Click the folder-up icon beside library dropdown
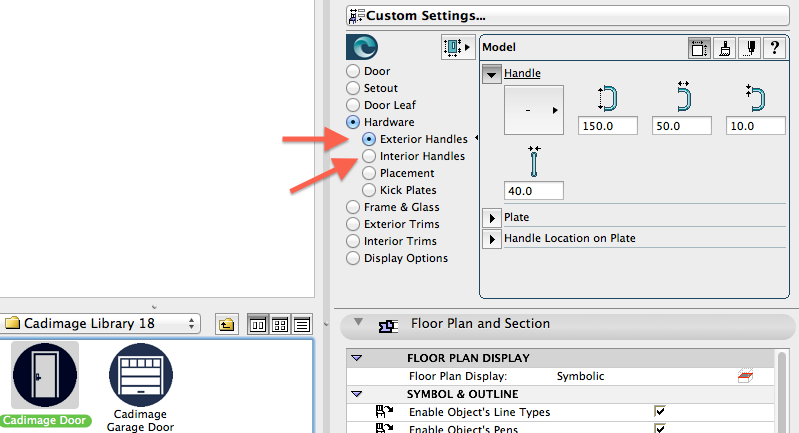The width and height of the screenshot is (799, 433). [x=226, y=324]
